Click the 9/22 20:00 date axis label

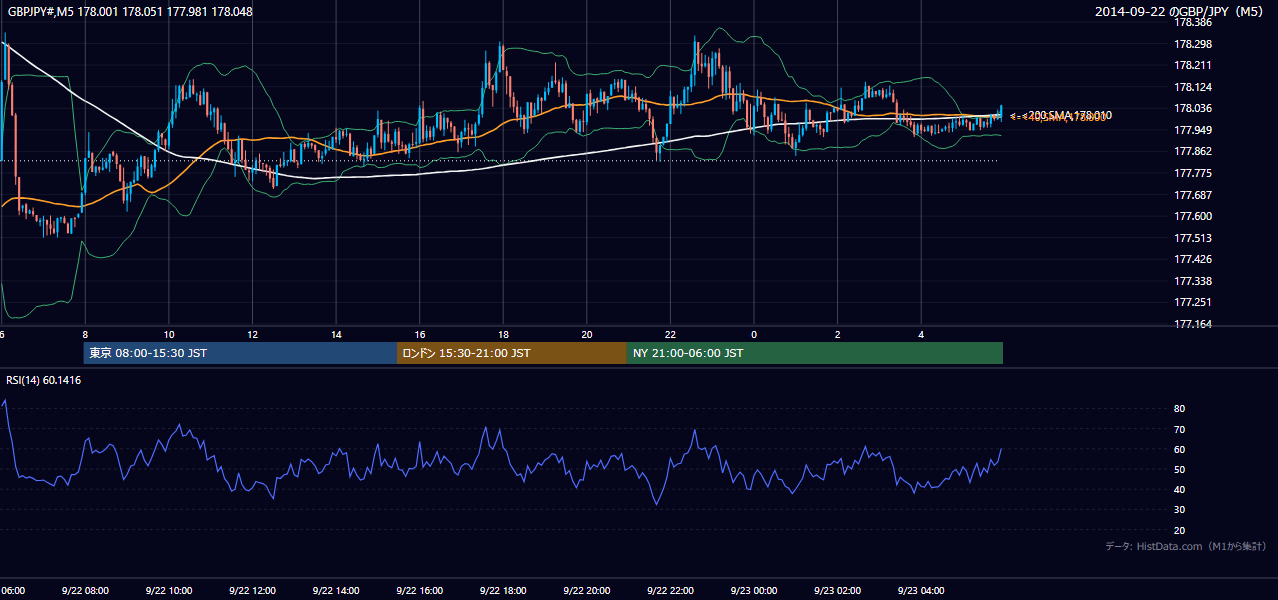[586, 591]
